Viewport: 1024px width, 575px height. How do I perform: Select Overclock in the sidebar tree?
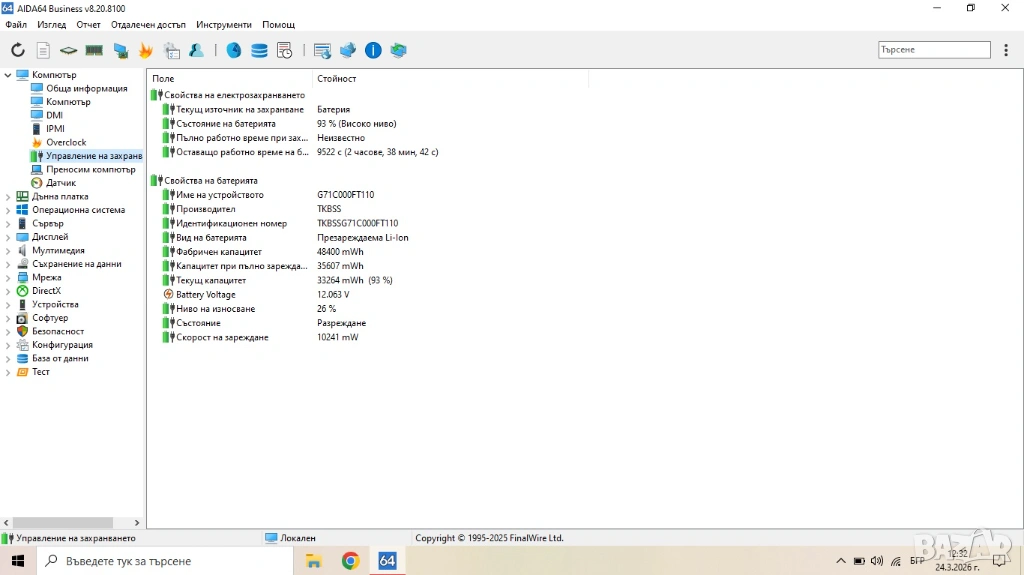(66, 142)
